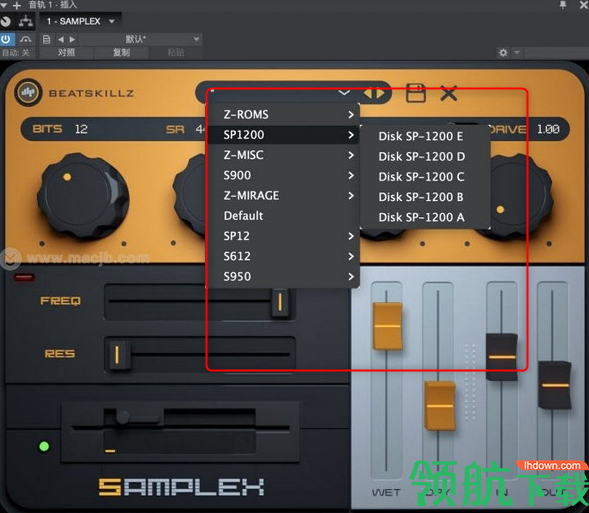Screen dimensions: 589x513
Task: Click the 粘贴 paste button
Action: click(176, 53)
